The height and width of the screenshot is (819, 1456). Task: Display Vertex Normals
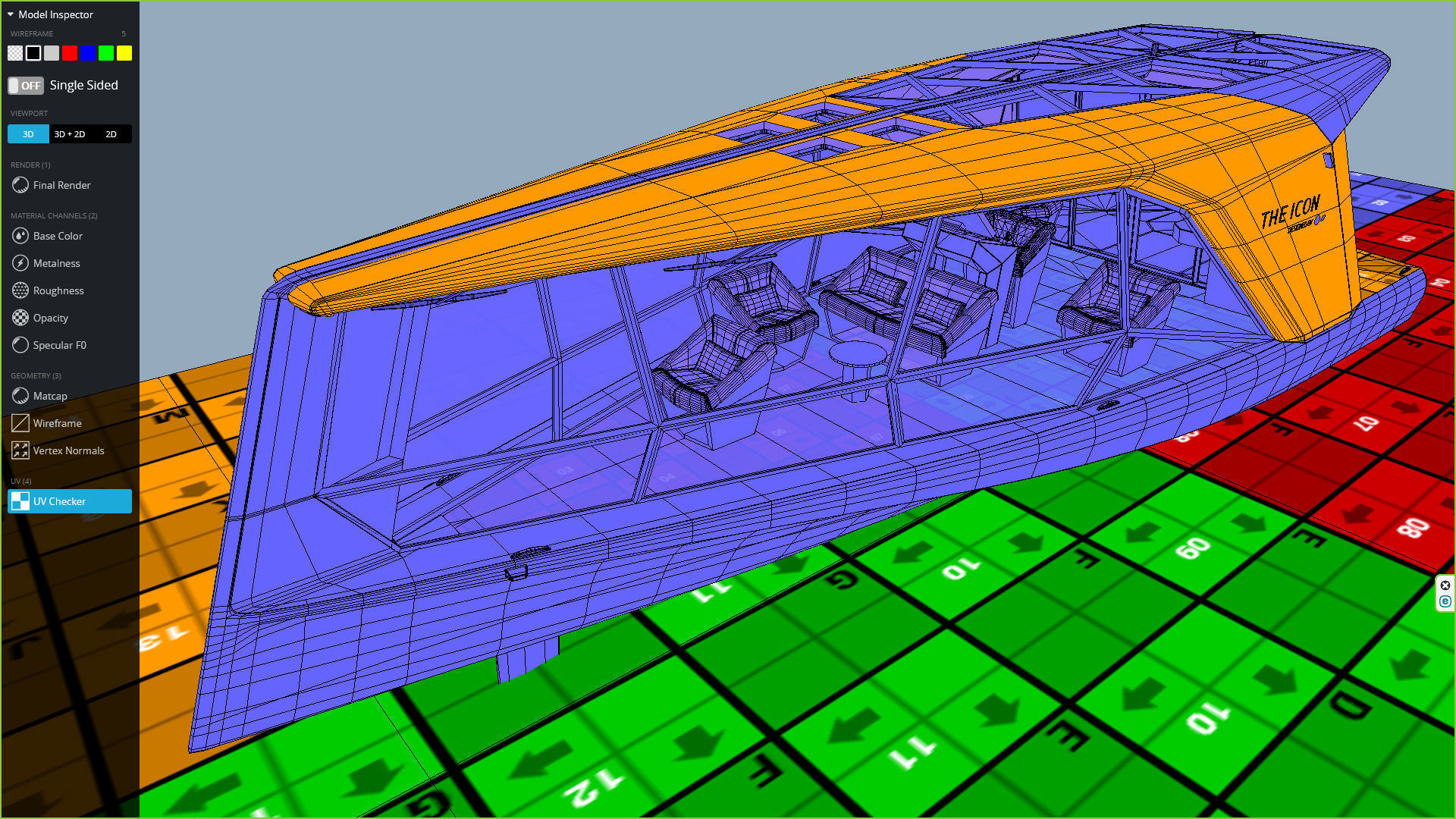[x=68, y=450]
